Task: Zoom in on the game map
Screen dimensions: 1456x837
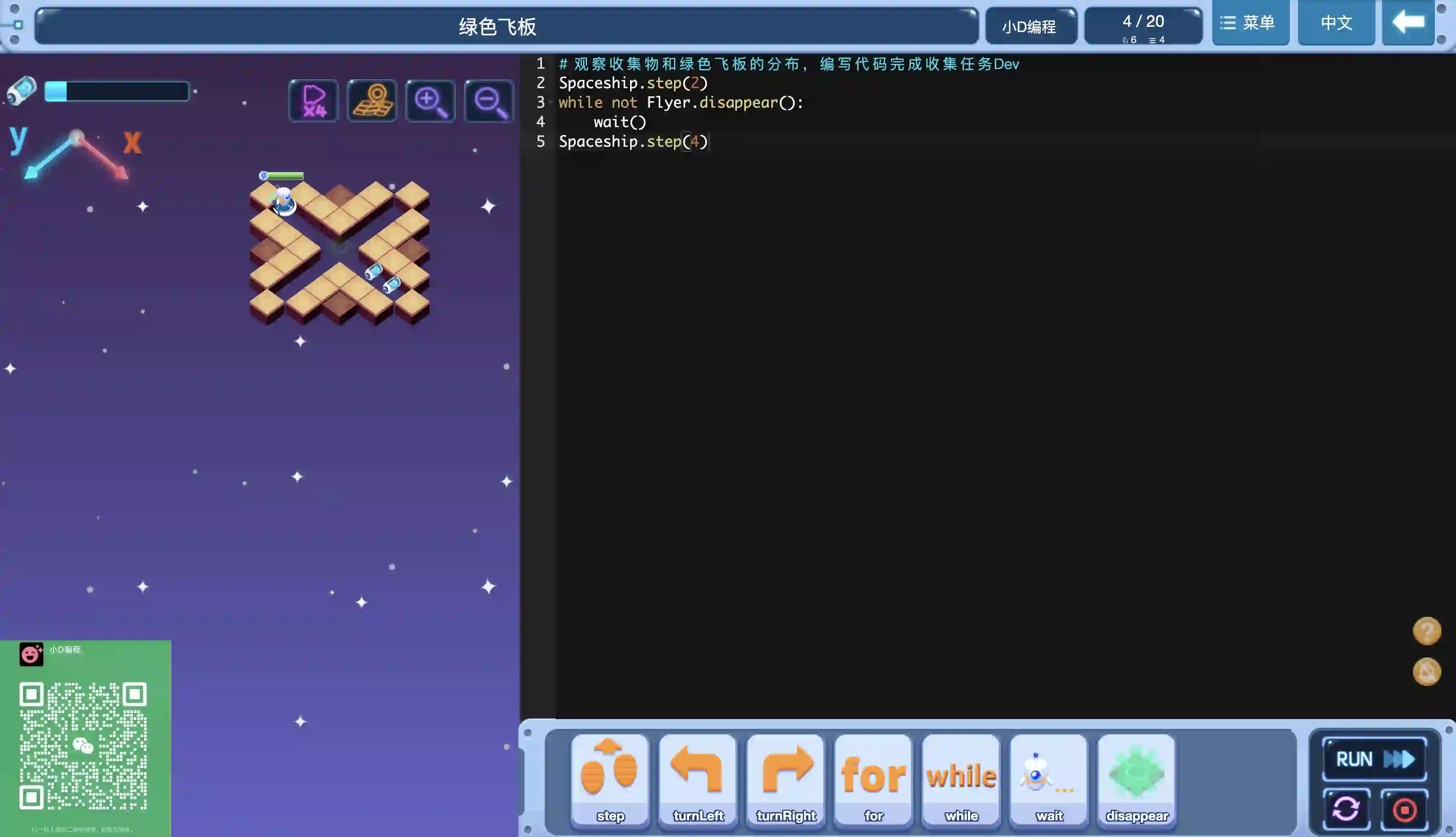Action: point(430,101)
